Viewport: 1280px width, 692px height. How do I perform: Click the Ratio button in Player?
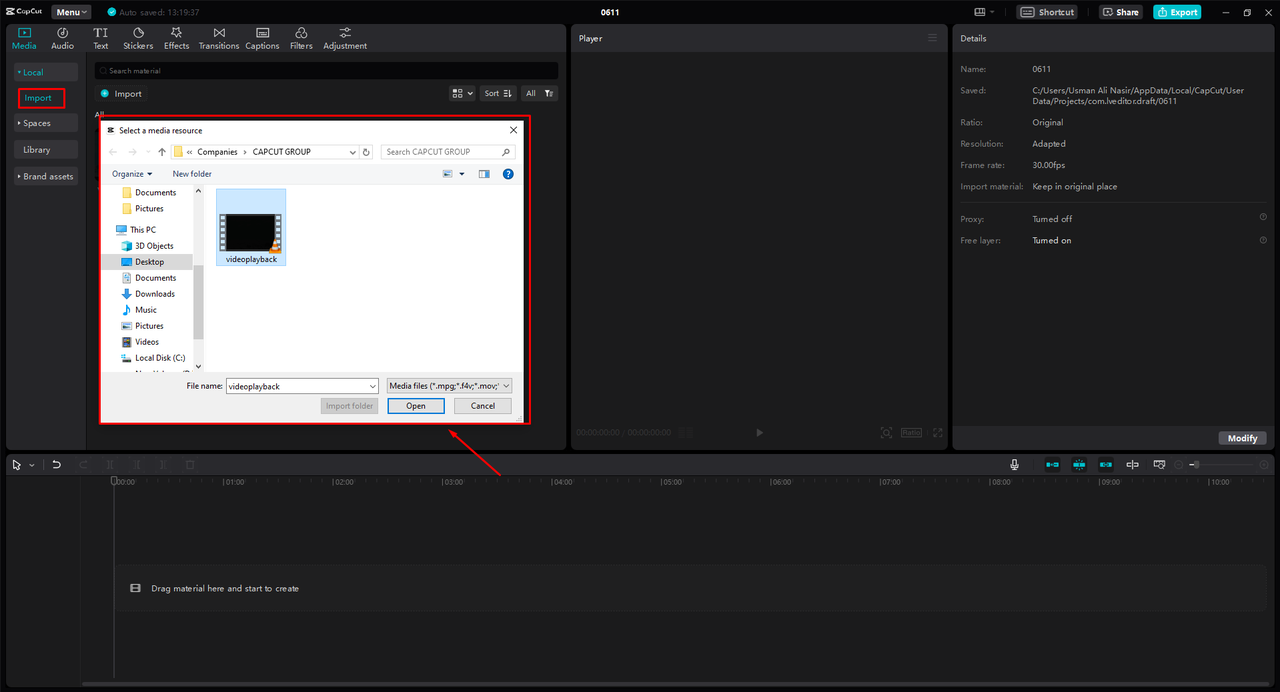(911, 433)
